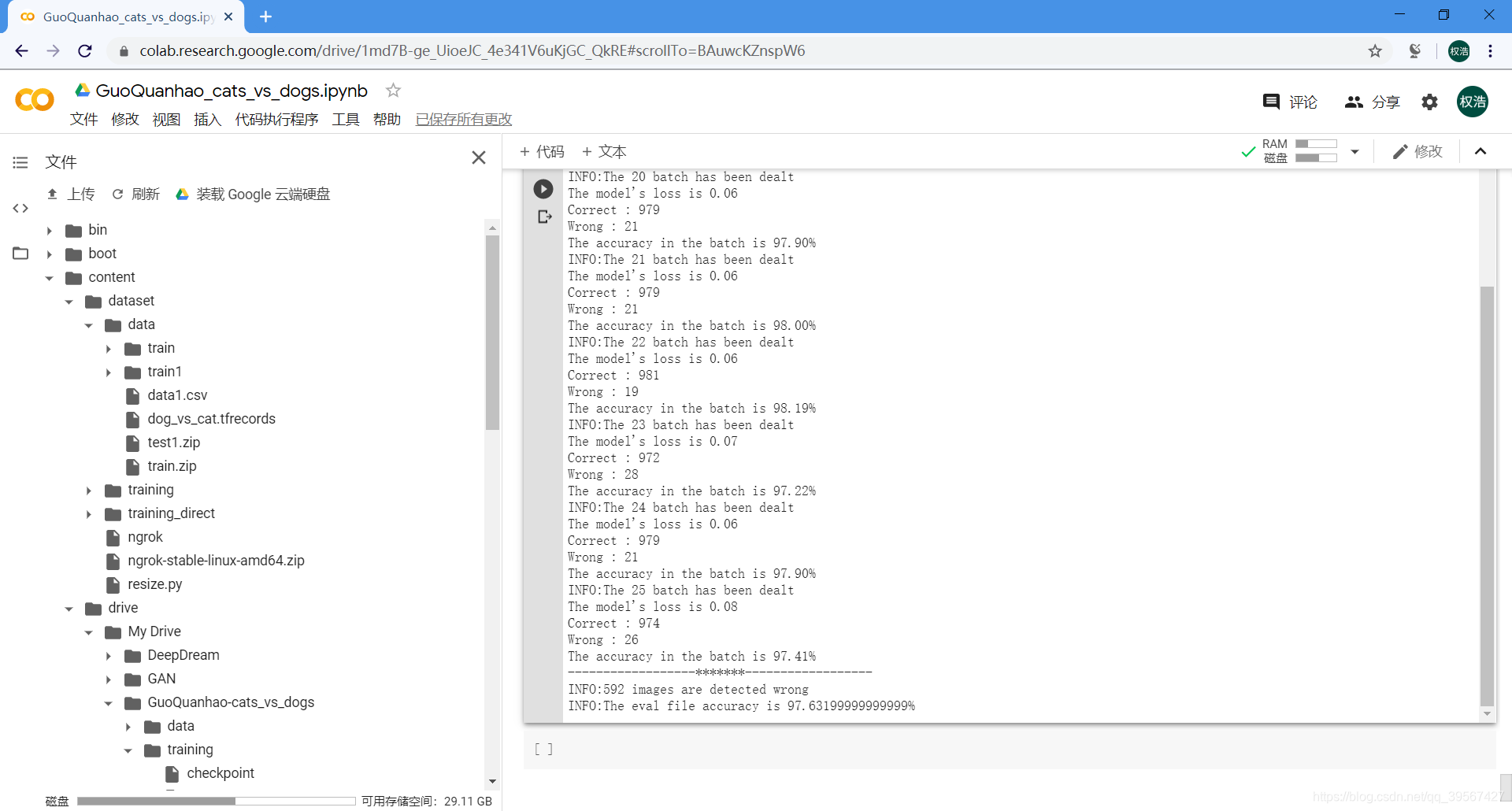This screenshot has width=1512, height=811.
Task: Open the 视图 menu
Action: tap(166, 119)
